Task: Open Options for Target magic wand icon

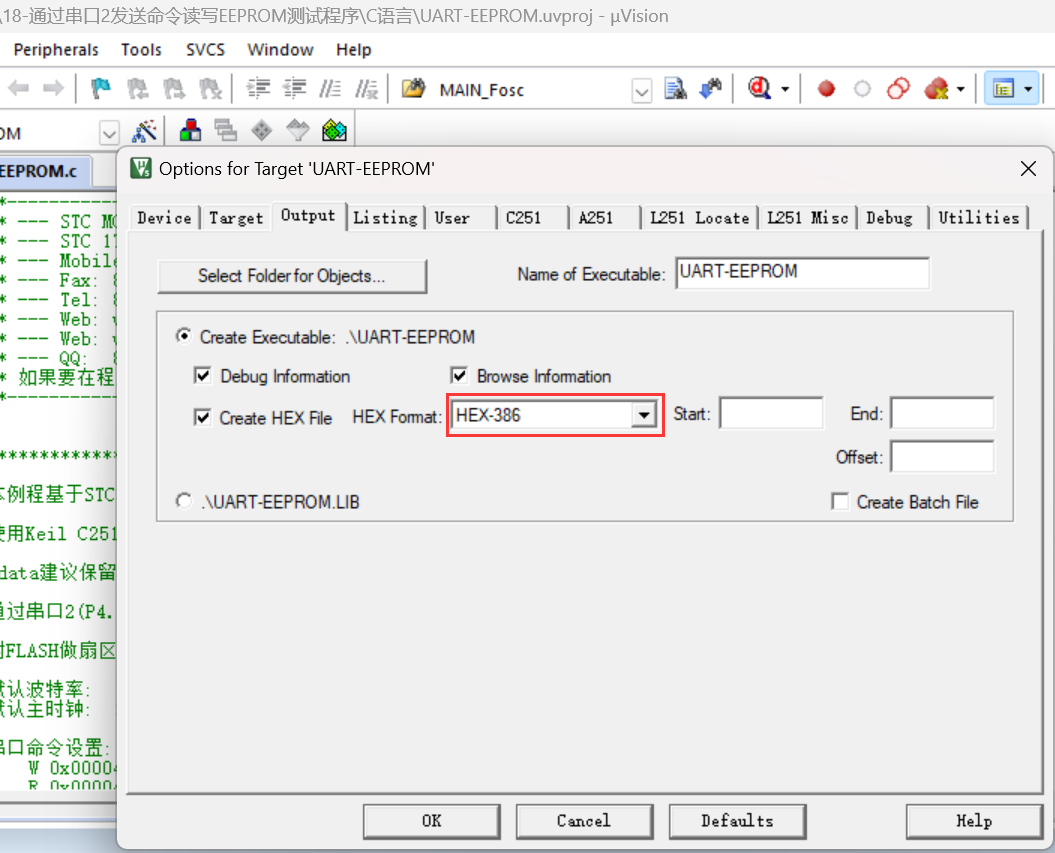Action: click(x=145, y=131)
